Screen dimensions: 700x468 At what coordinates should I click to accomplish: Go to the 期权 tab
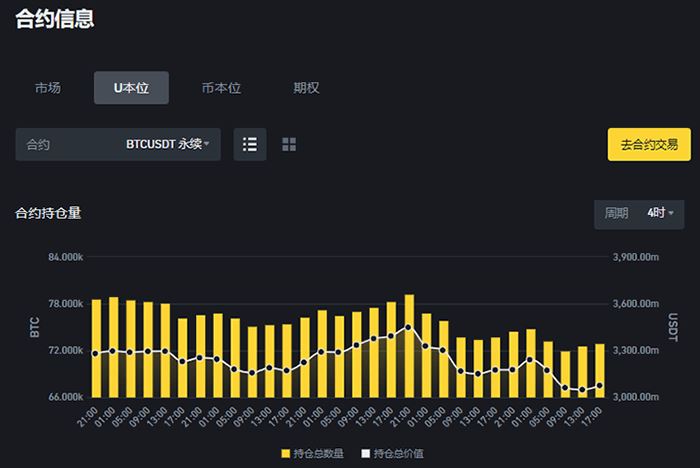tap(306, 88)
